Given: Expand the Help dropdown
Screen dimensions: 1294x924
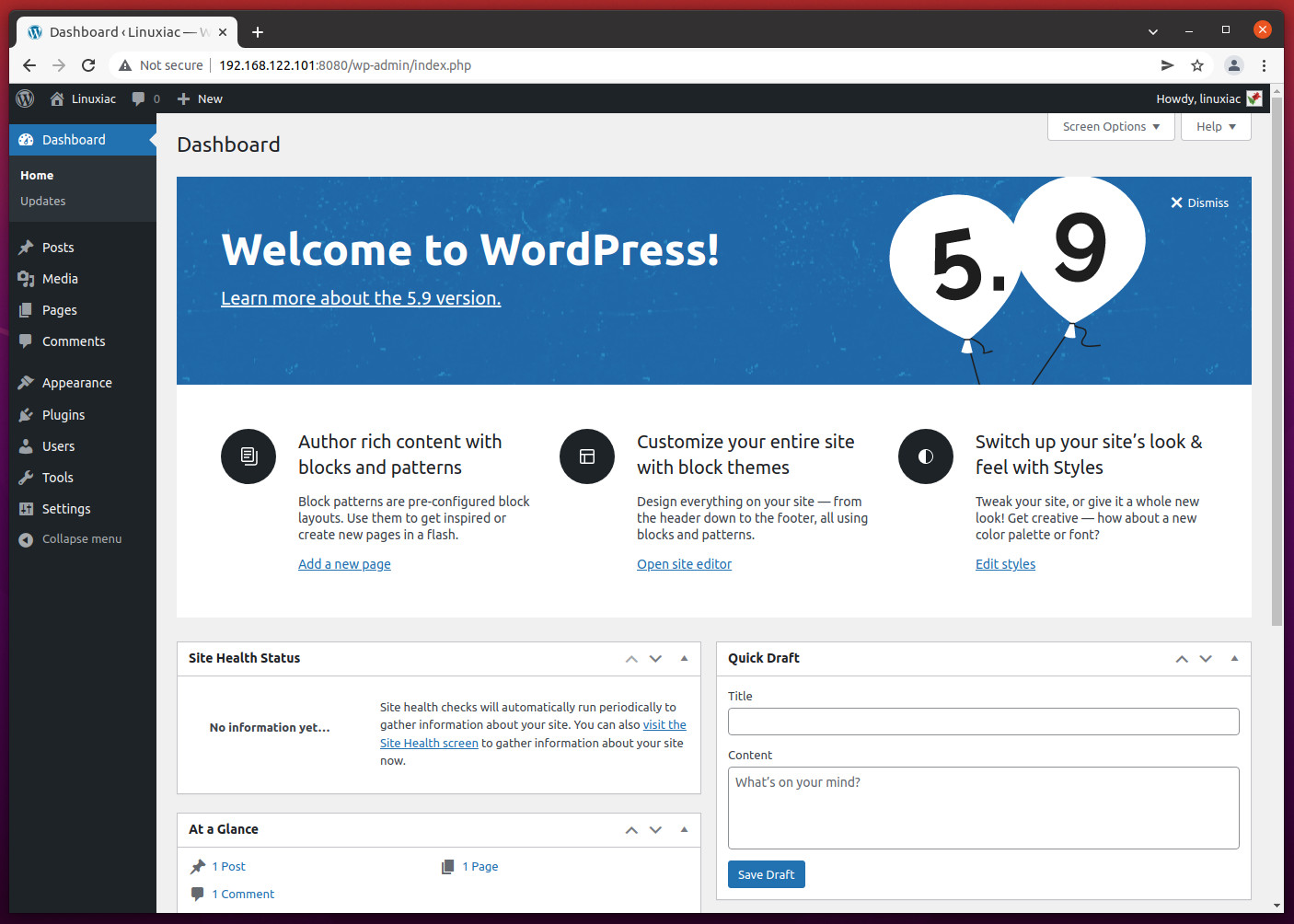Looking at the screenshot, I should (x=1216, y=127).
